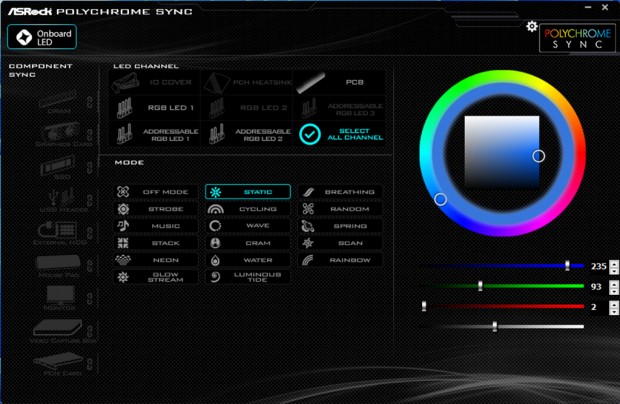Click the USB Header component icon
Screen dimensions: 620x404
tap(61, 197)
